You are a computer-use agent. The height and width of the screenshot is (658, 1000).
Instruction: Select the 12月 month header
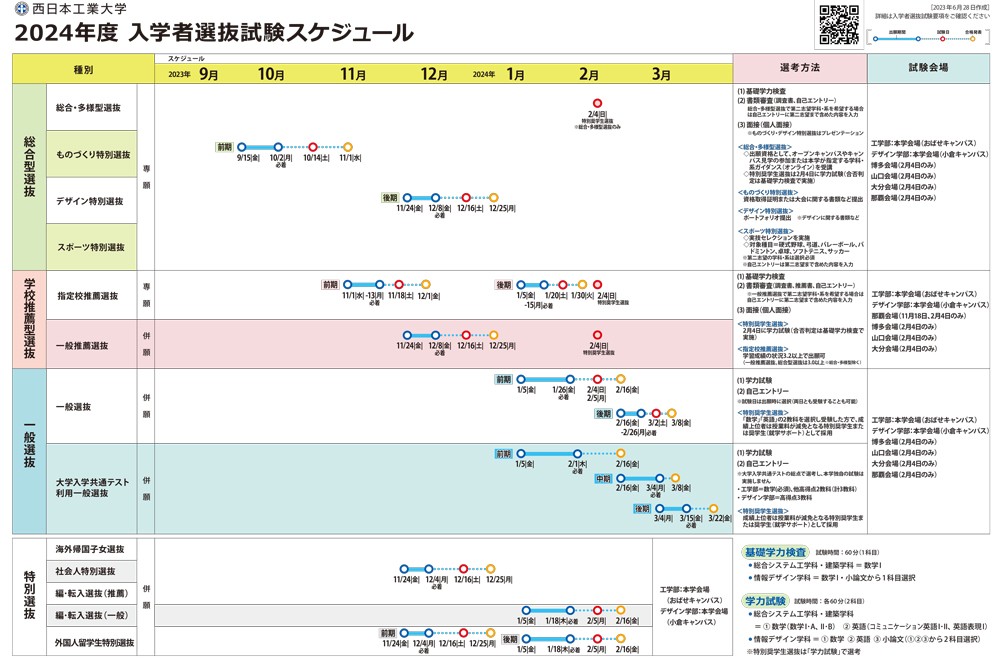[x=434, y=74]
